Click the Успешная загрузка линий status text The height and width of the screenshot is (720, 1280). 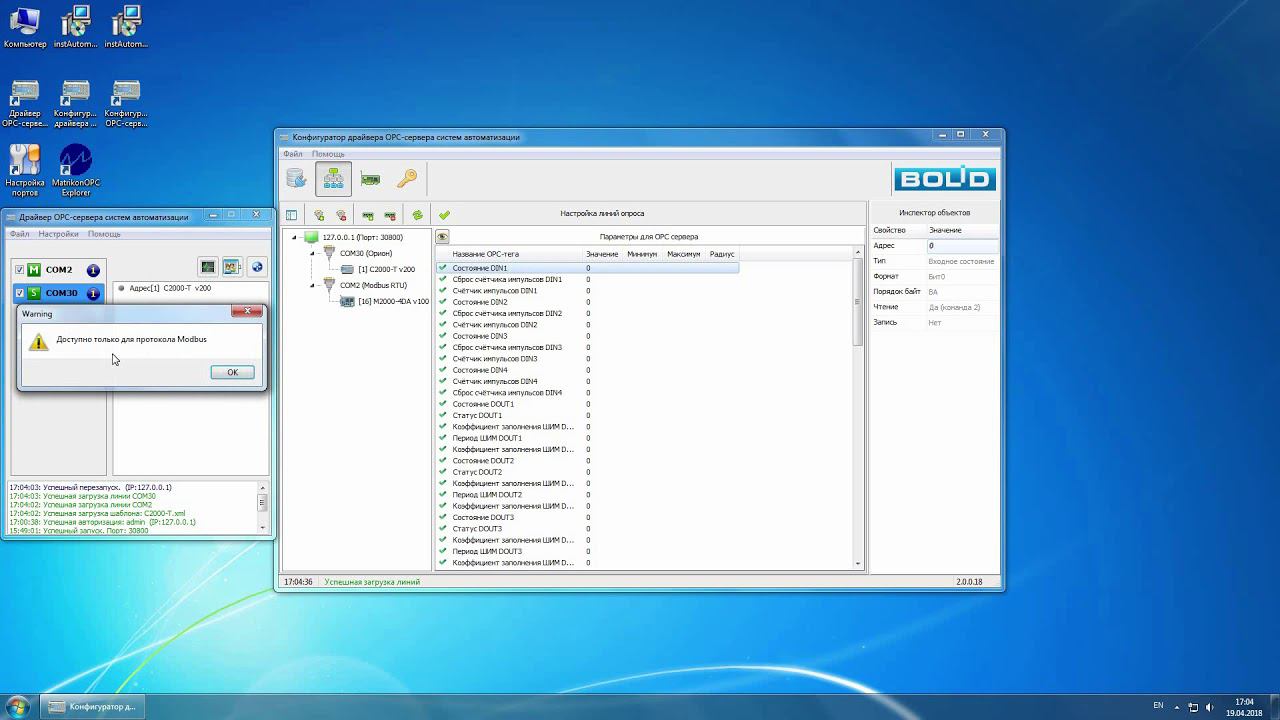pos(372,582)
